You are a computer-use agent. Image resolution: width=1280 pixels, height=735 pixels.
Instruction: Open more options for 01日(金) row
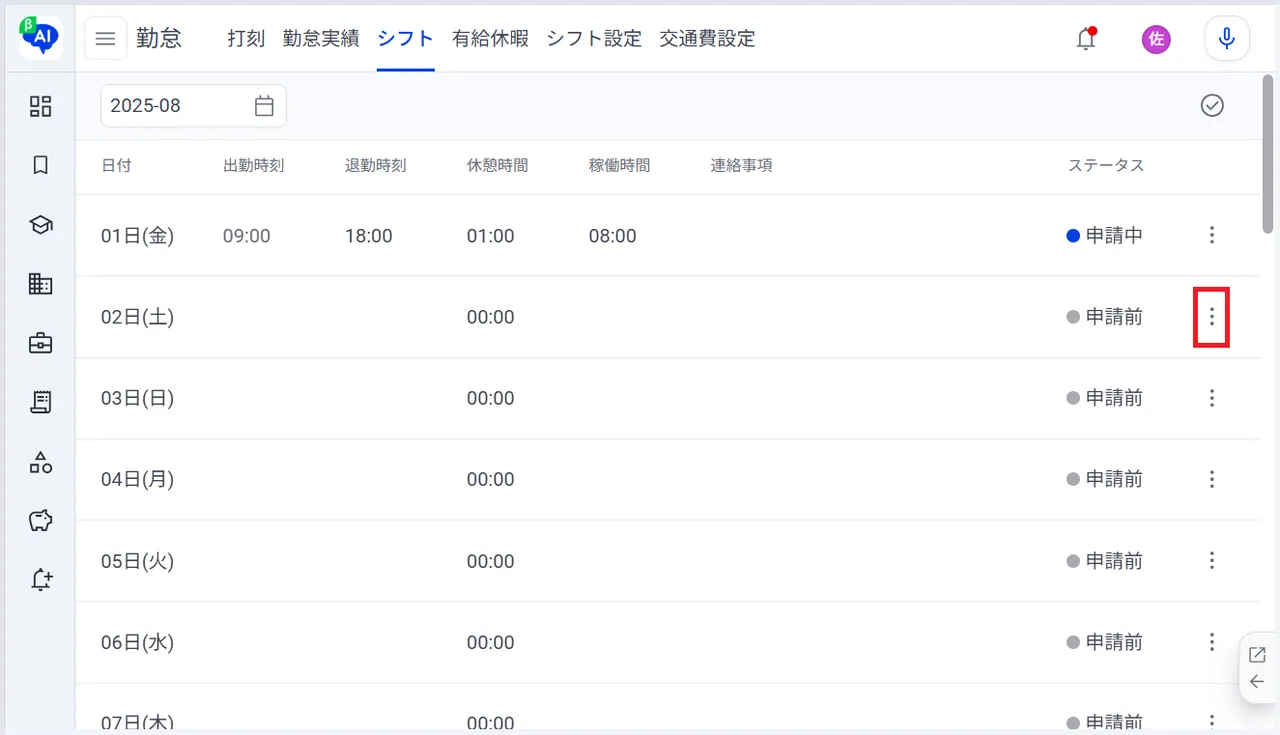pos(1212,235)
